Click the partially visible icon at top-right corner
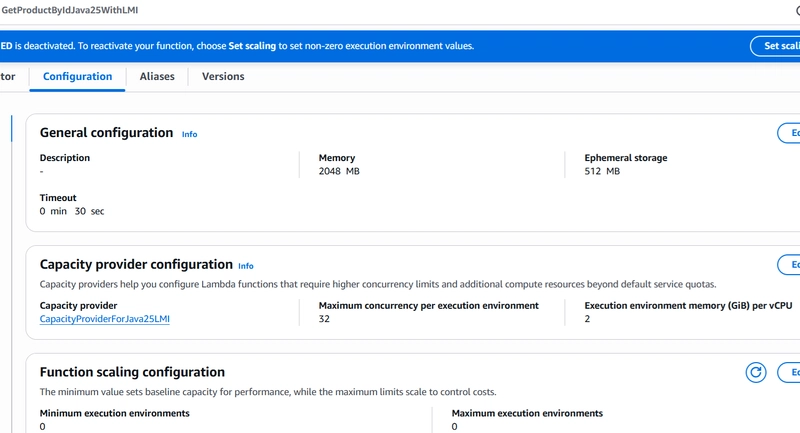Viewport: 800px width, 433px height. click(796, 9)
